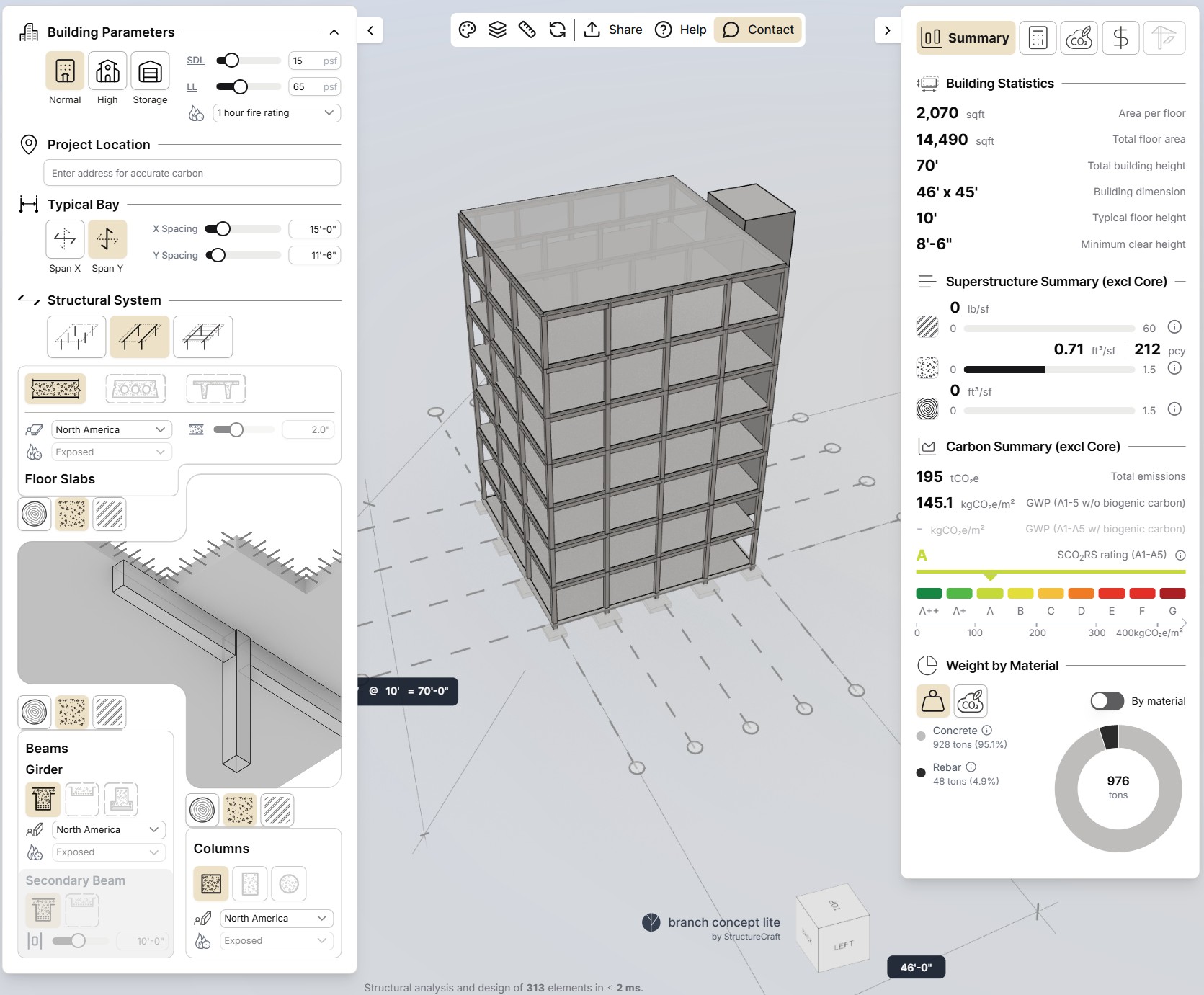Screen dimensions: 1204x995
Task: Click the layers icon in top toolbar
Action: pyautogui.click(x=497, y=30)
